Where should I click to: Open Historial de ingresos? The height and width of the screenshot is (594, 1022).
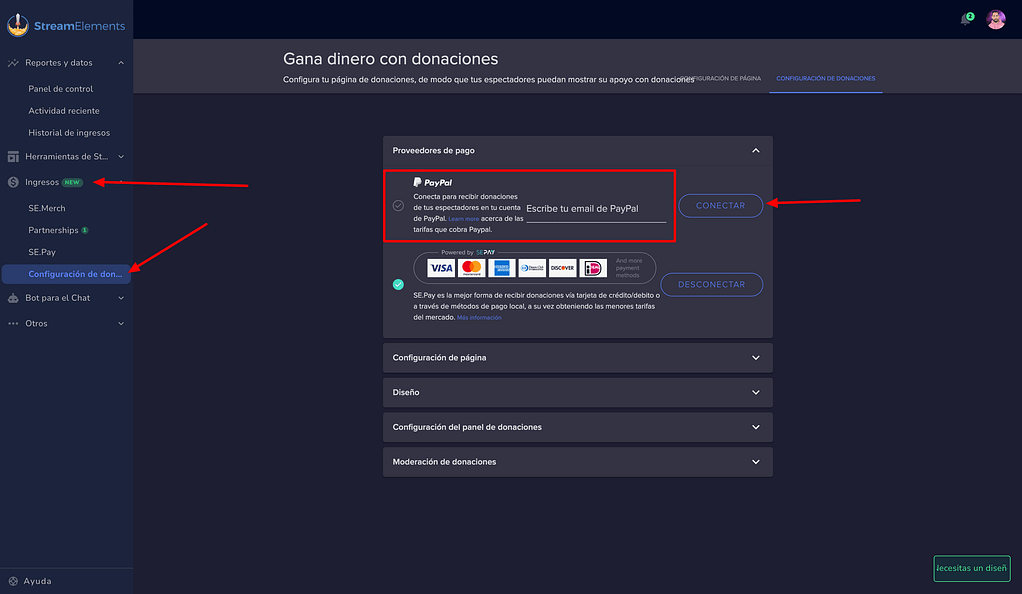(69, 132)
